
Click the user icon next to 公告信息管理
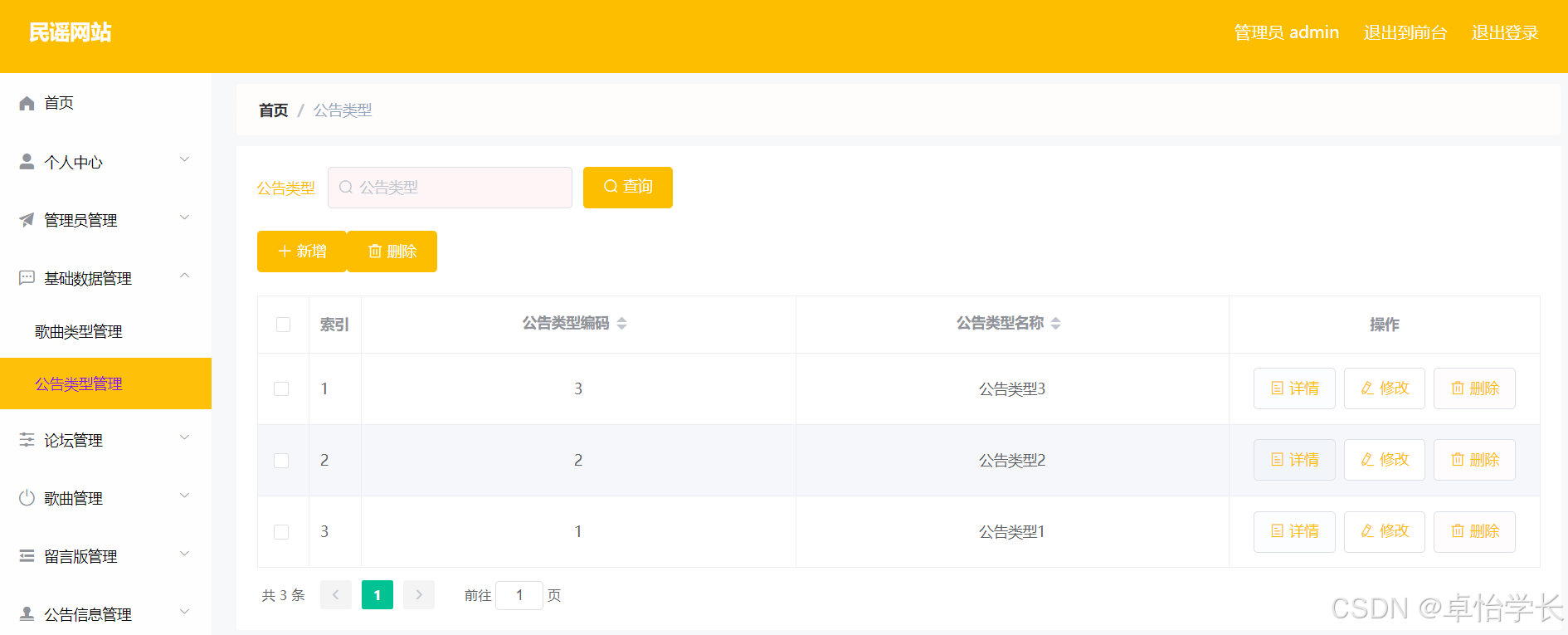click(x=27, y=613)
